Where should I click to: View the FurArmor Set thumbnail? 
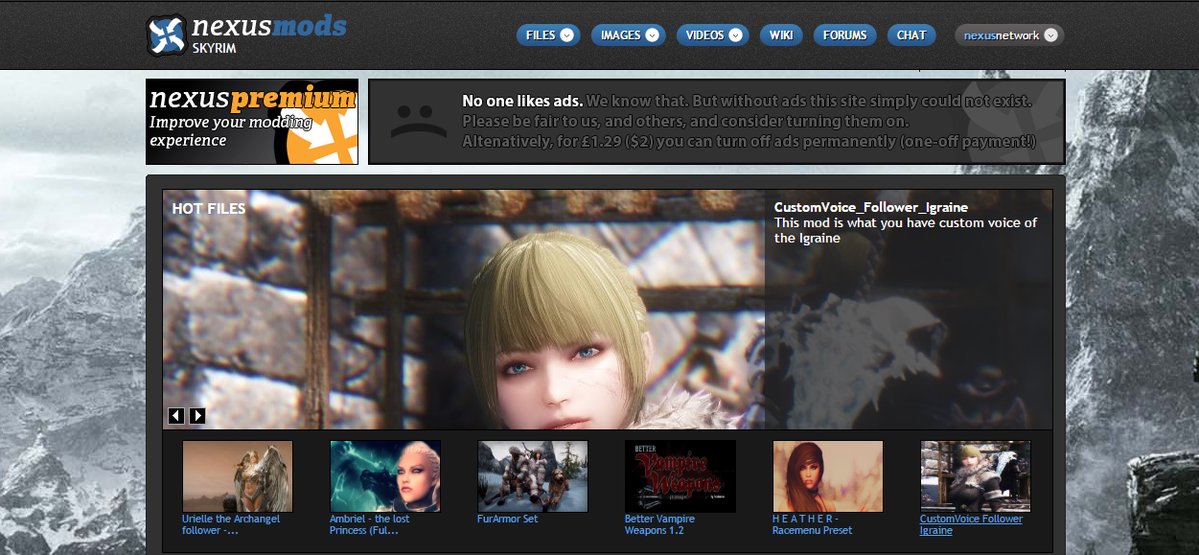(x=532, y=476)
